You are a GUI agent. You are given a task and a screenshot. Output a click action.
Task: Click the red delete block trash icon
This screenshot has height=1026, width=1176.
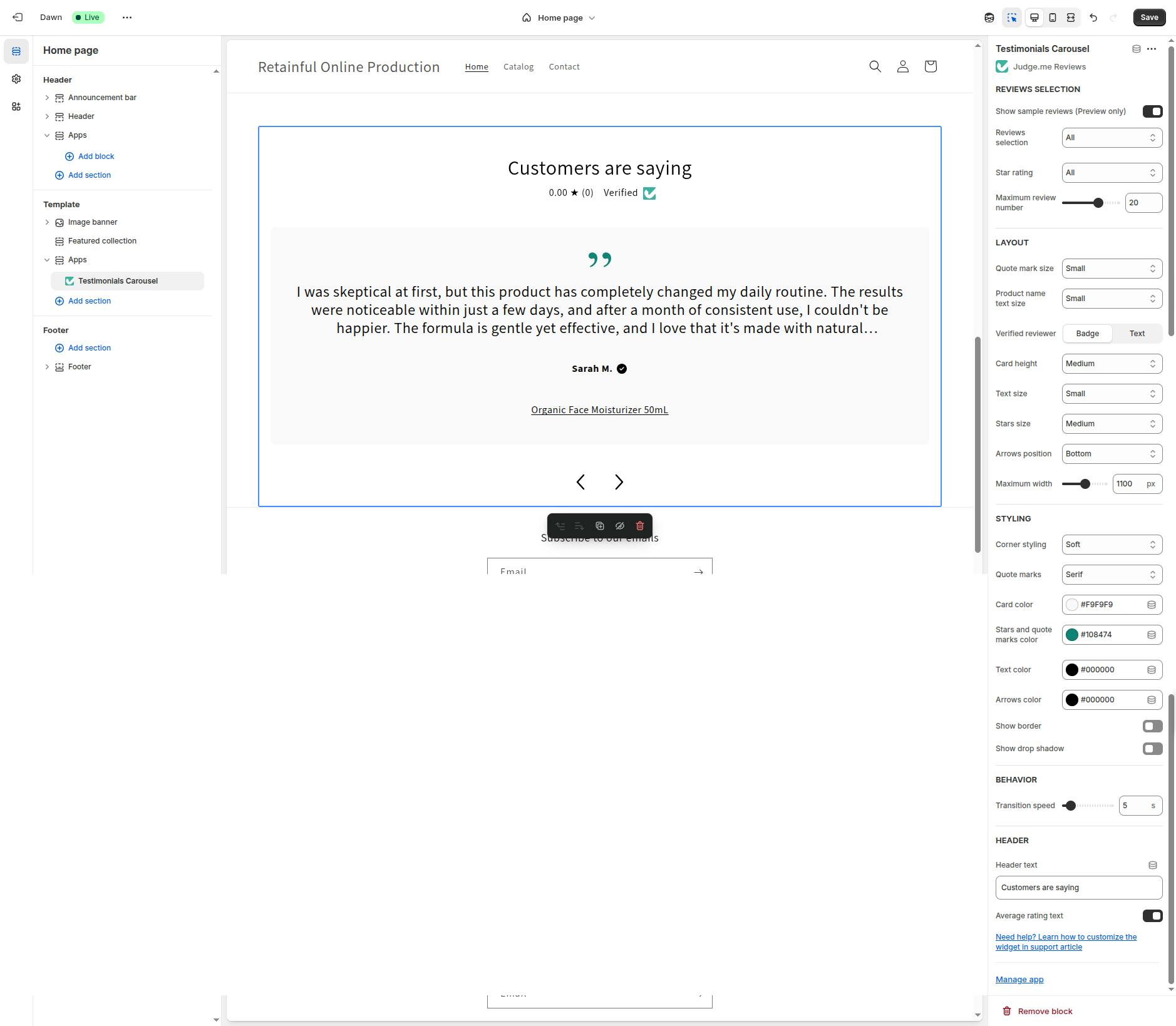[639, 526]
